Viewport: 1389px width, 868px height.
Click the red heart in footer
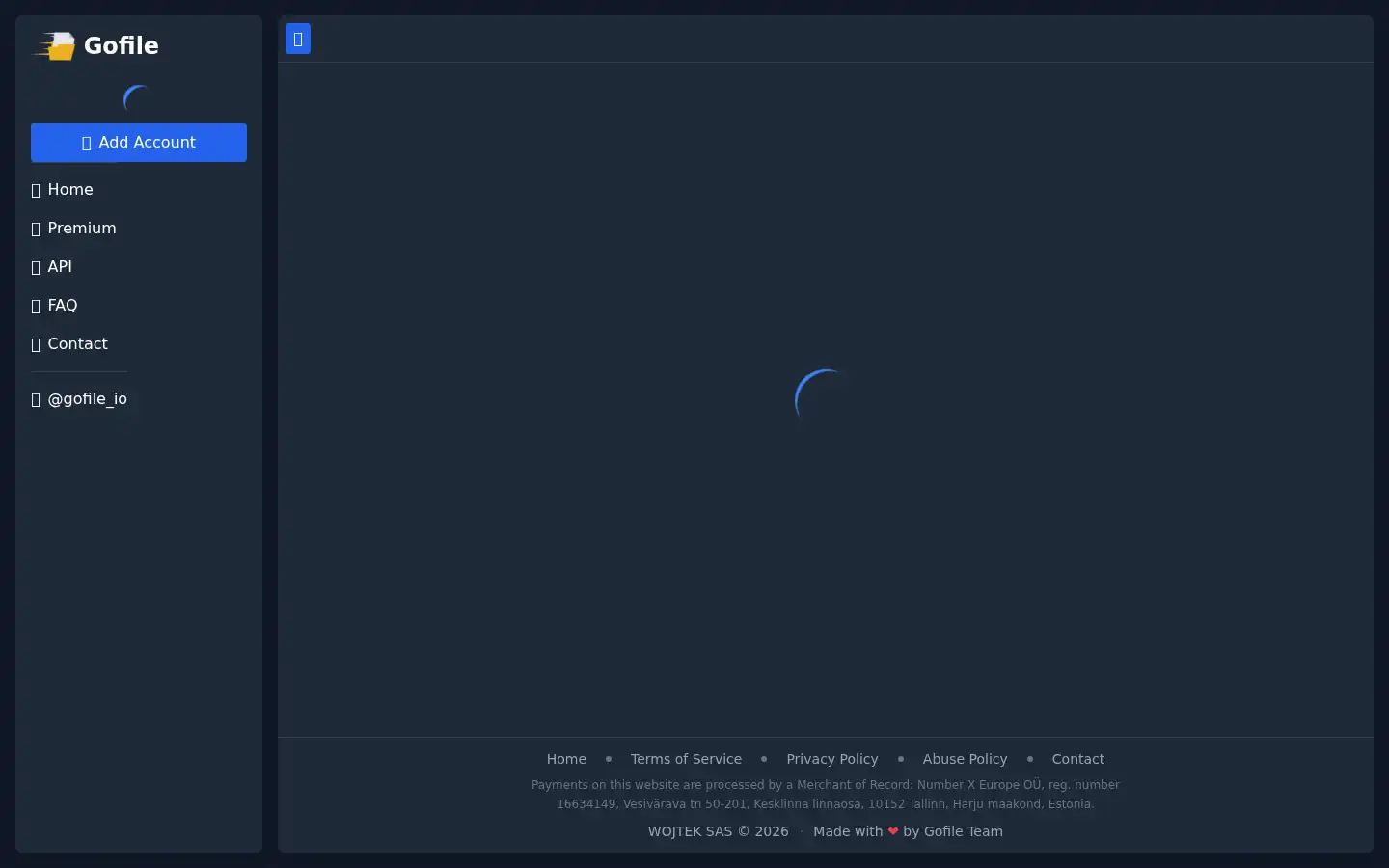pyautogui.click(x=893, y=831)
